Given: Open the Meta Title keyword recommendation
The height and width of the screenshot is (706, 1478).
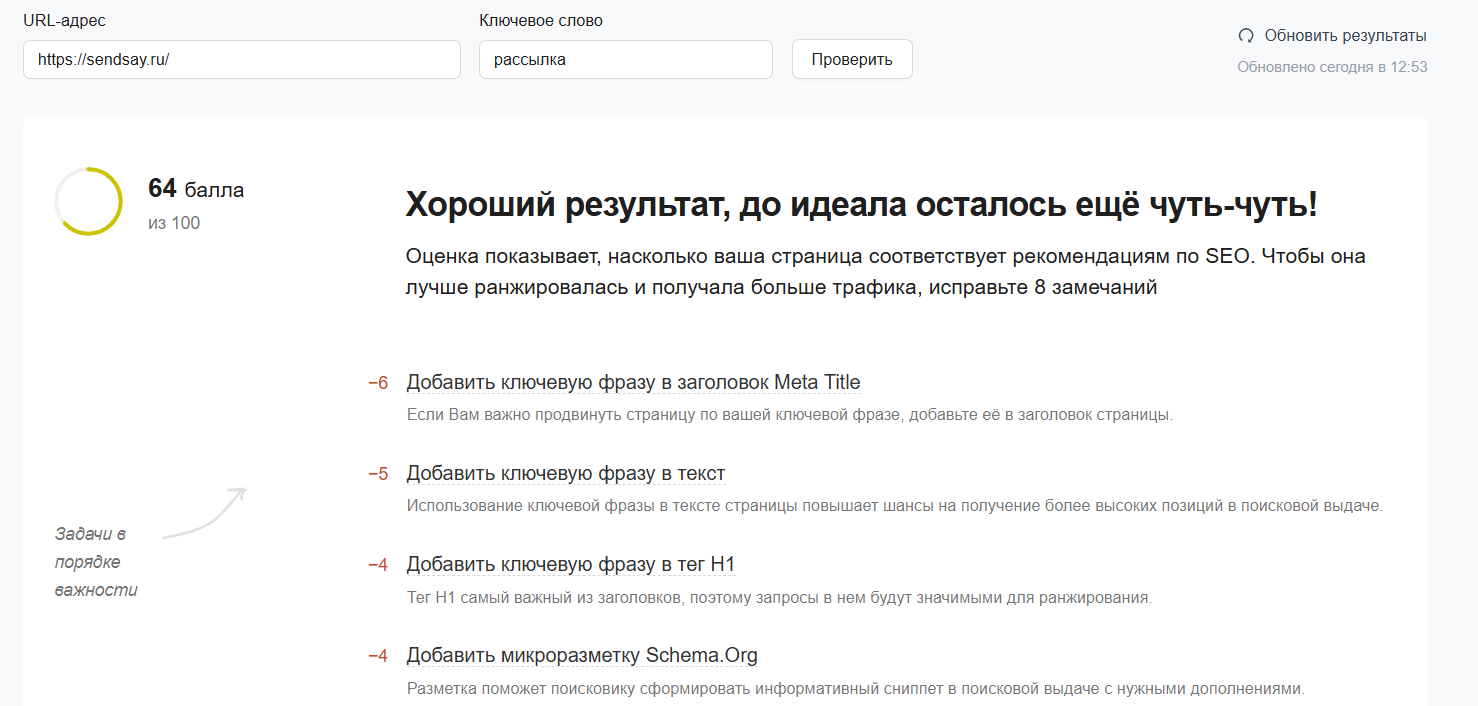Looking at the screenshot, I should (631, 381).
